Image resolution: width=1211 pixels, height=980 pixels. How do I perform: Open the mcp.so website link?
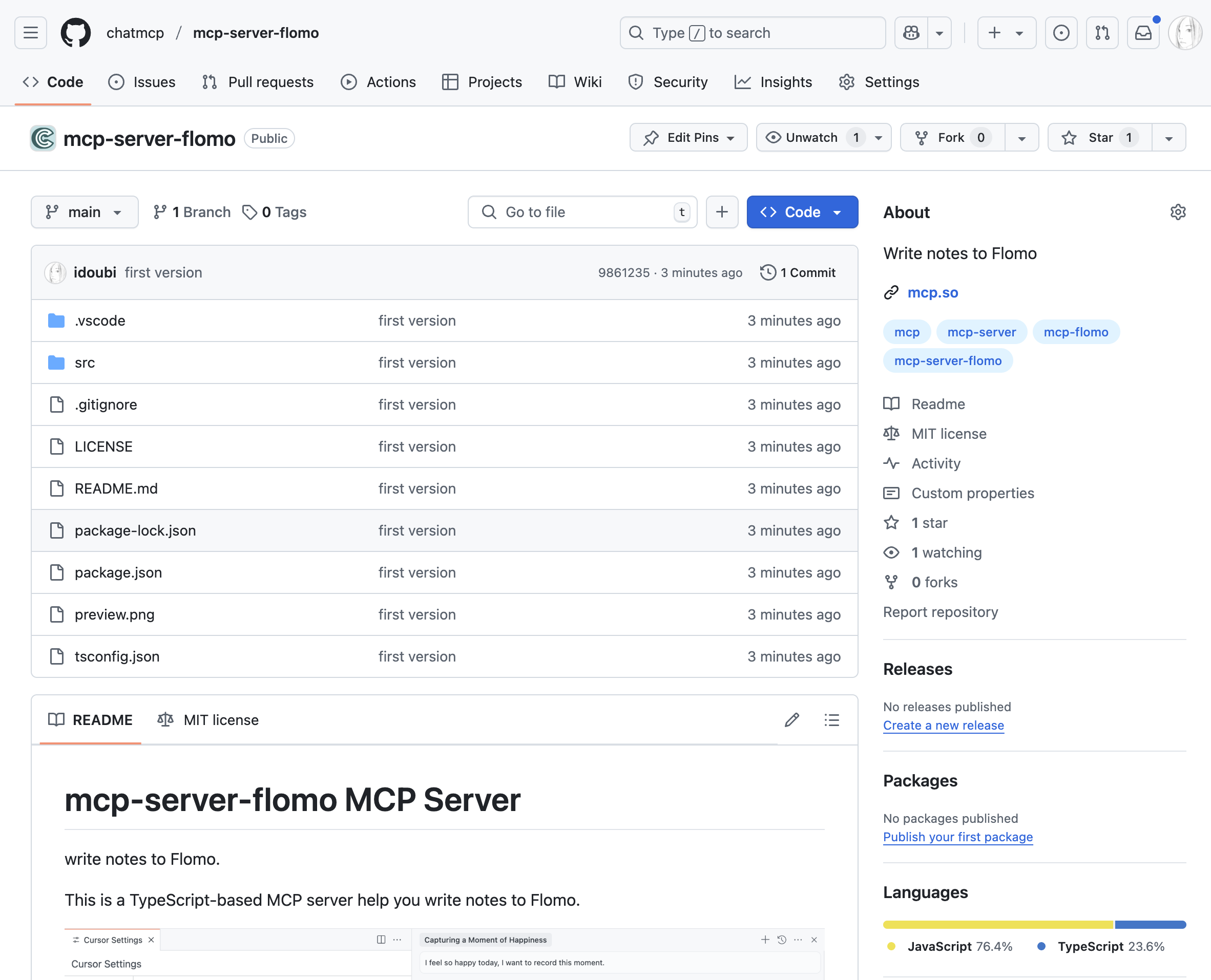pos(932,292)
